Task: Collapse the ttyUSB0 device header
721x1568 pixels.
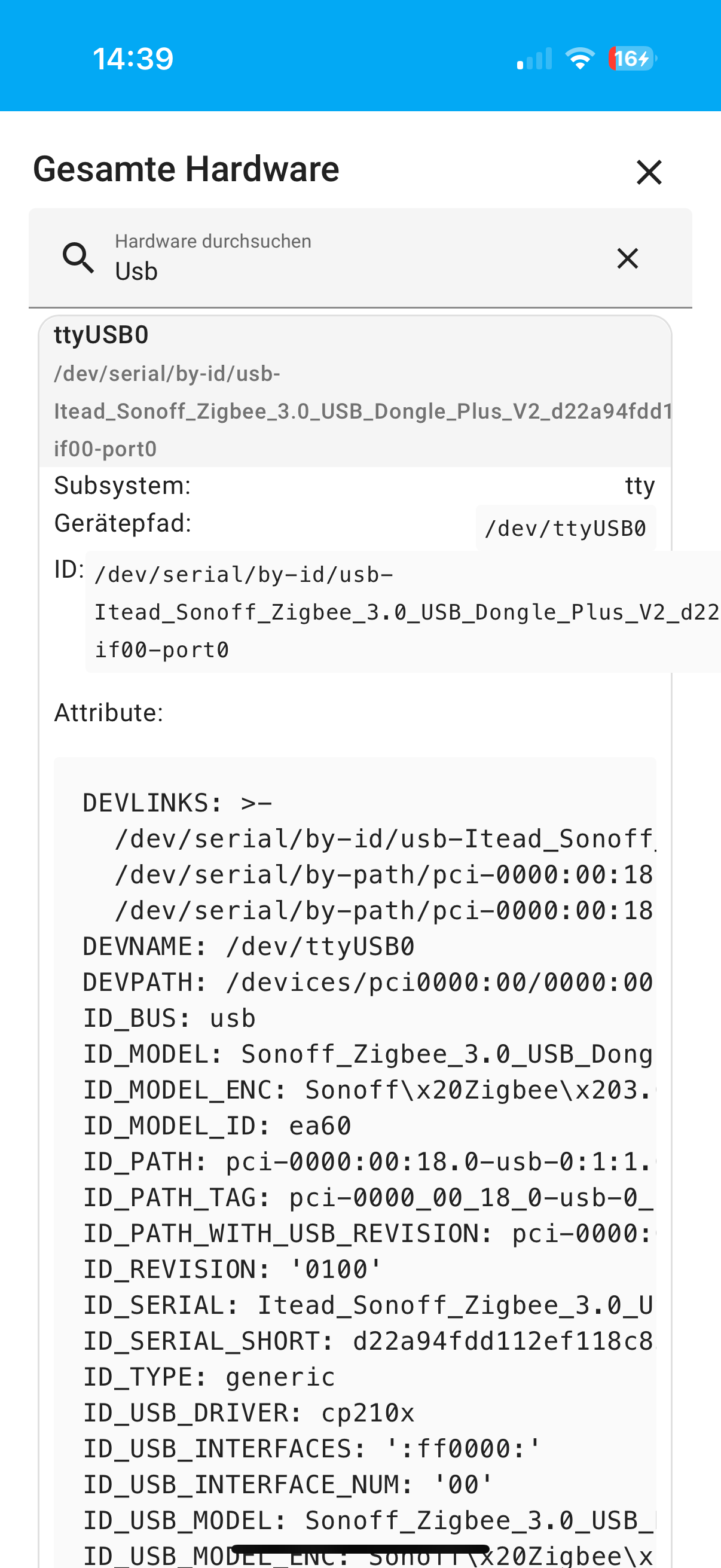Action: coord(355,391)
